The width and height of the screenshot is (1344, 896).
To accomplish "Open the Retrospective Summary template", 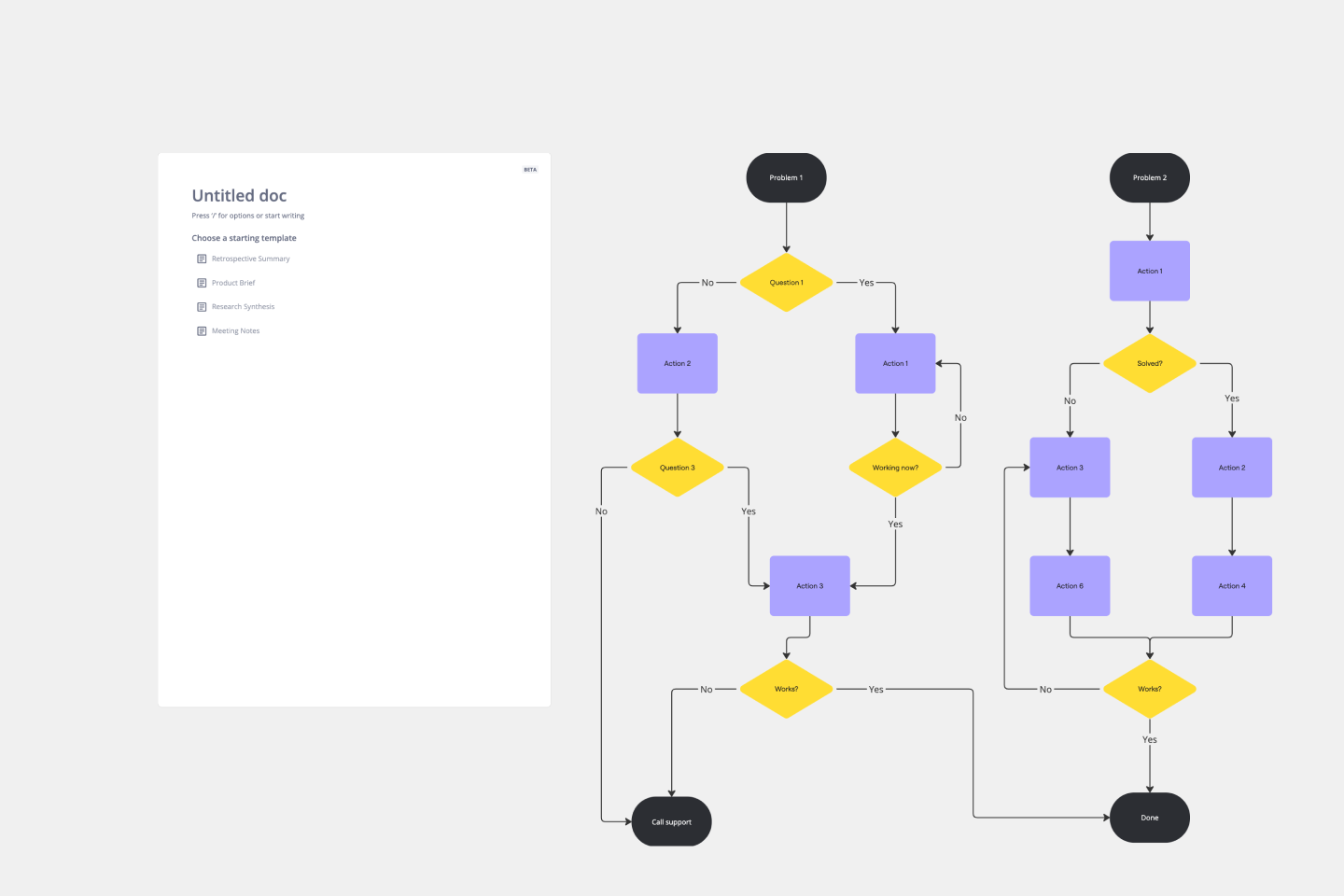I will 250,259.
